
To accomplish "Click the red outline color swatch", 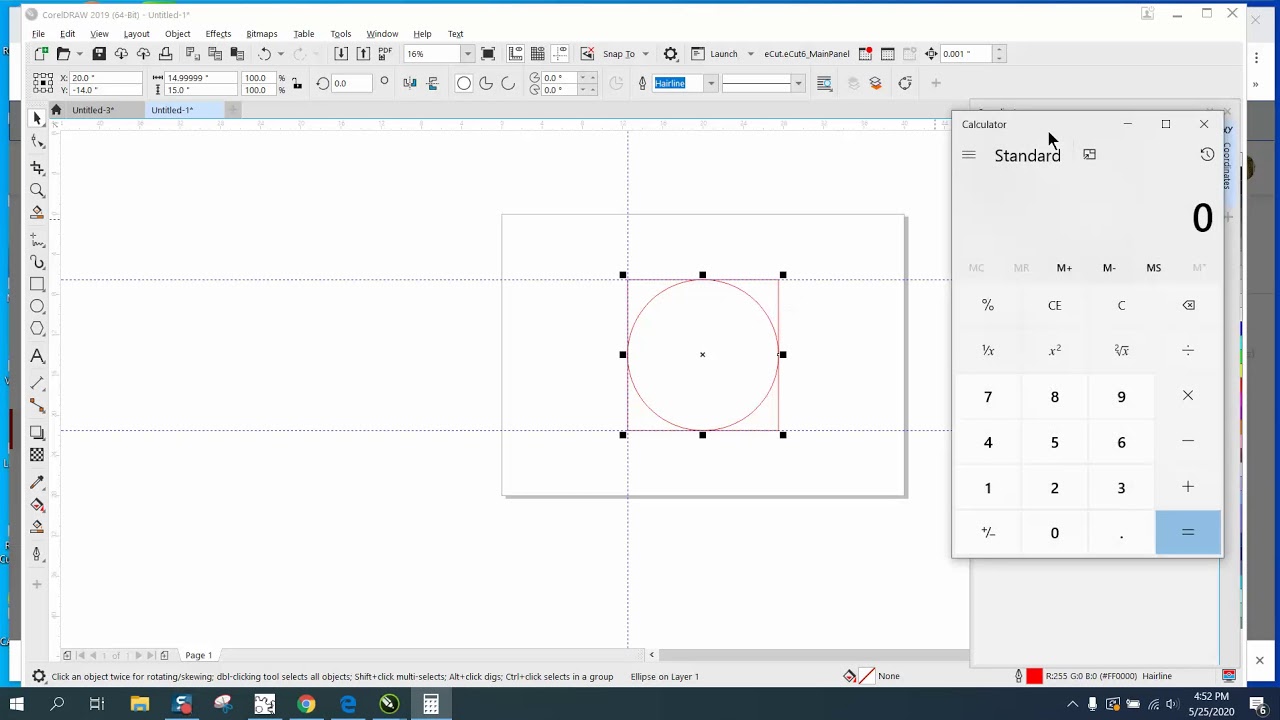I will click(1034, 677).
